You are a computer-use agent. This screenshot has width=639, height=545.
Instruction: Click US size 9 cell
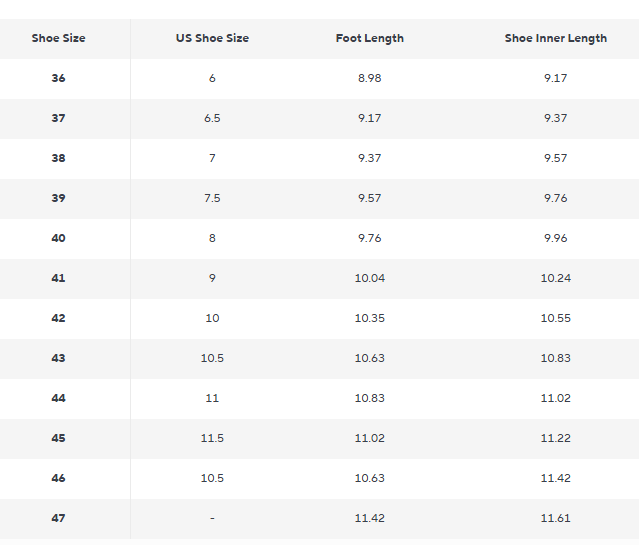212,278
